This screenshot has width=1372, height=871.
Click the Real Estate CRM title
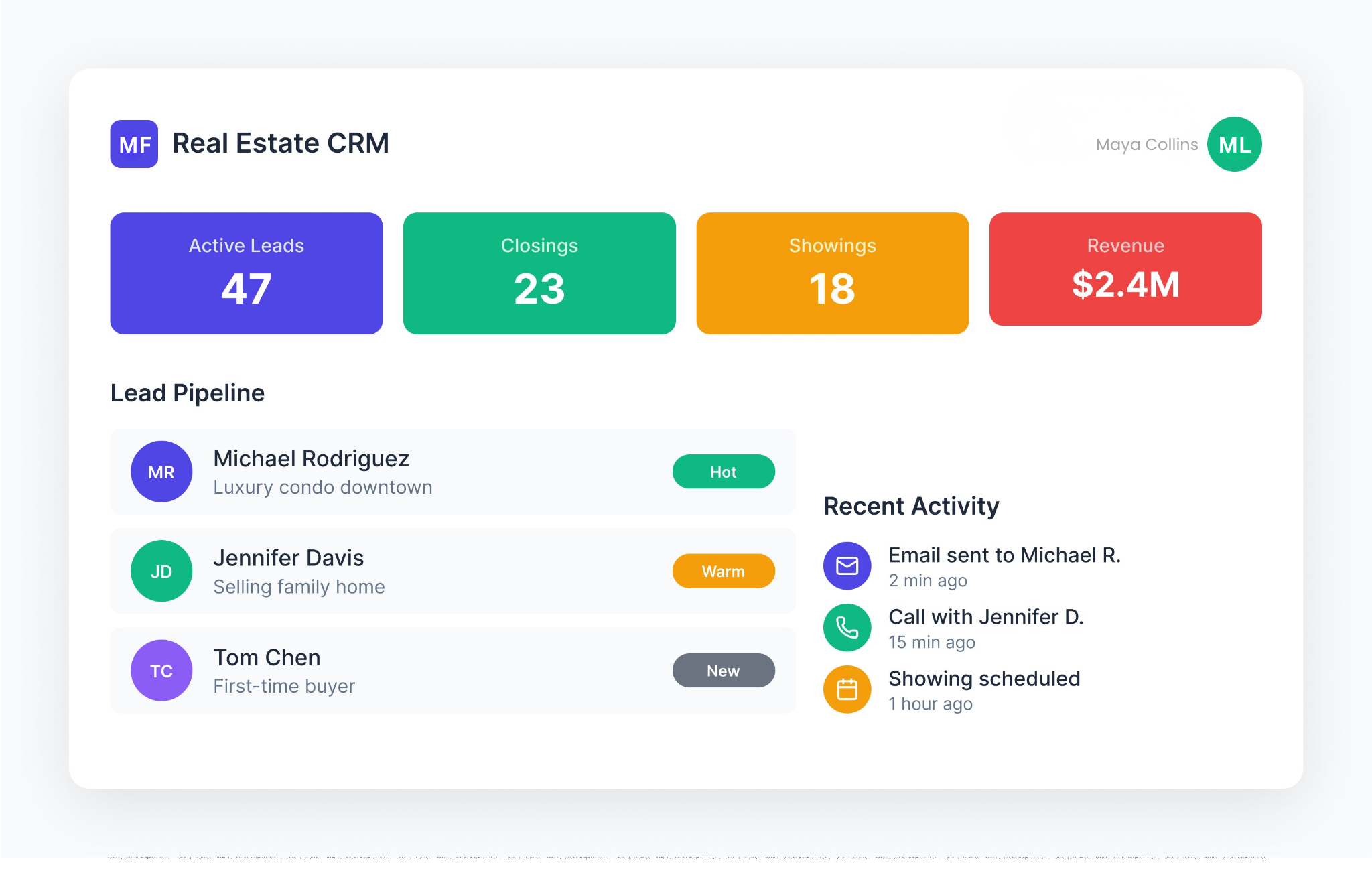pyautogui.click(x=281, y=143)
